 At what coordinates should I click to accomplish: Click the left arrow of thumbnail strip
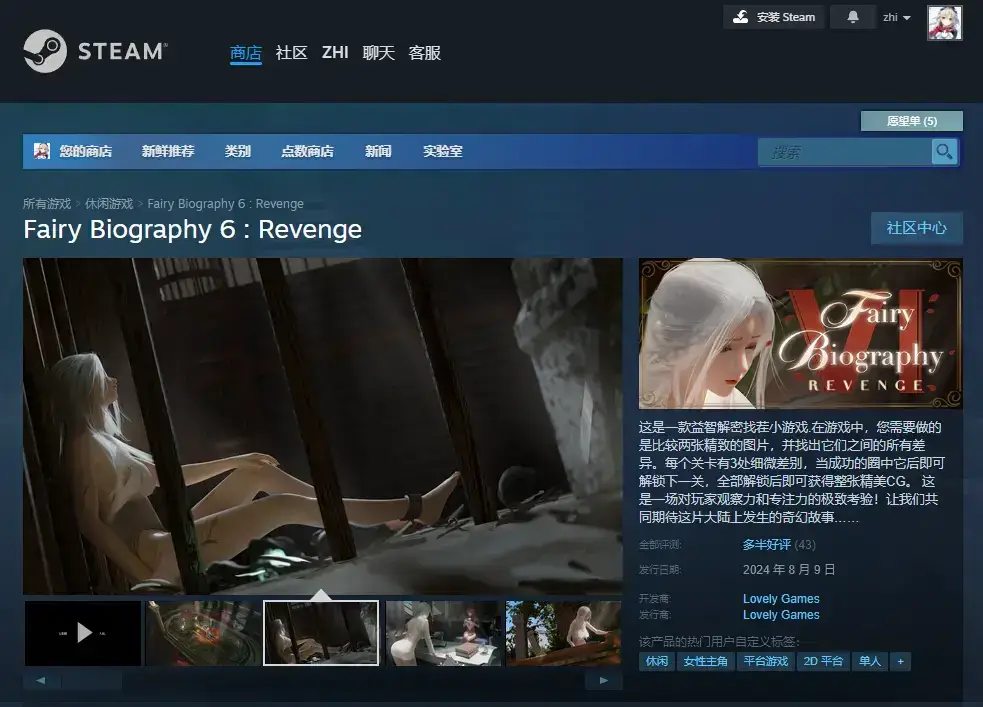(x=41, y=680)
